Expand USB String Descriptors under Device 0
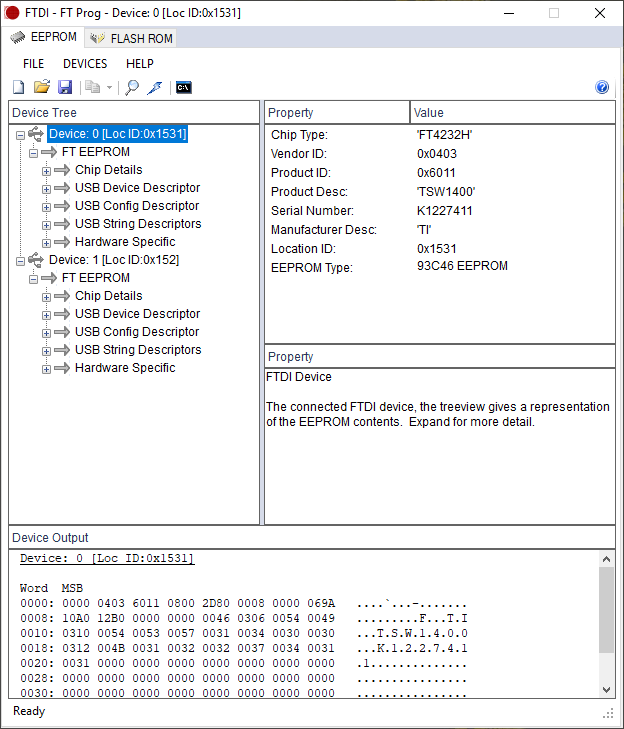Image resolution: width=624 pixels, height=729 pixels. (46, 225)
